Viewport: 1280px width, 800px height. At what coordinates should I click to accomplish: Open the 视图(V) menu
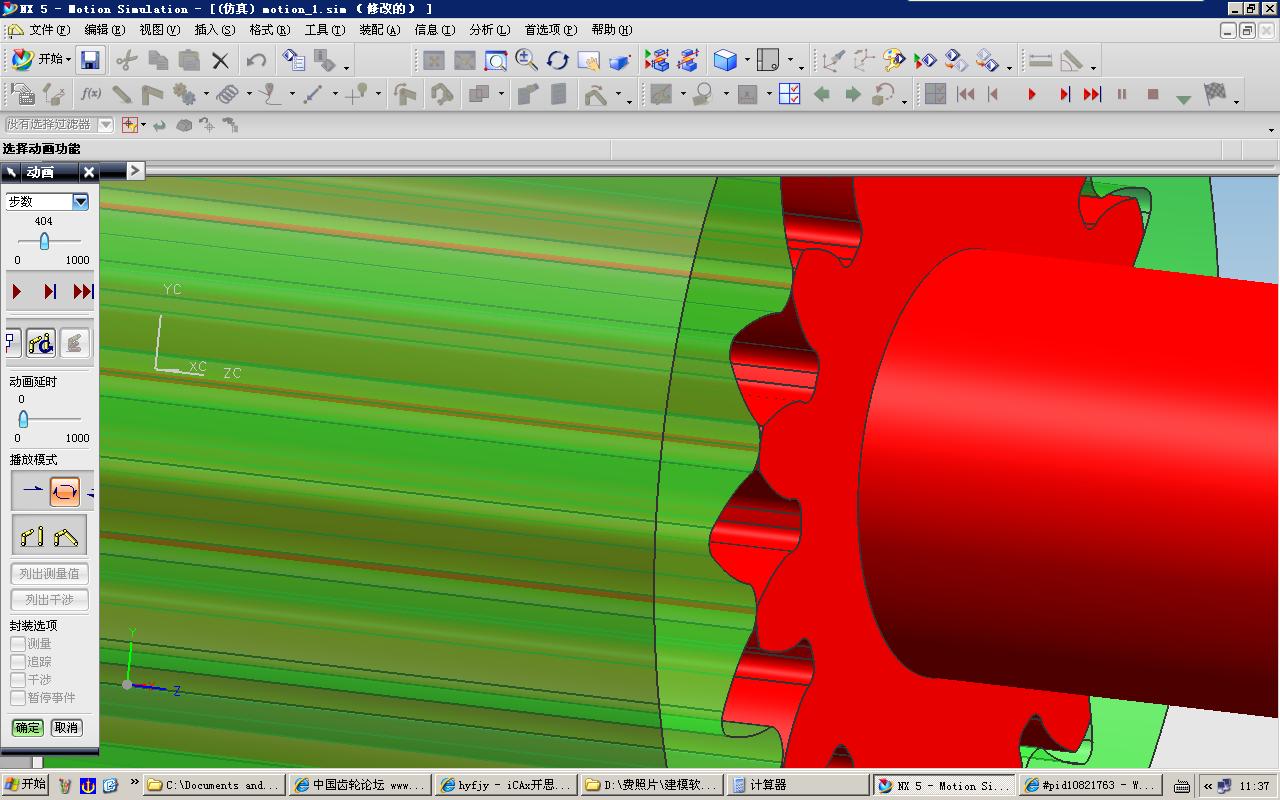[x=160, y=30]
